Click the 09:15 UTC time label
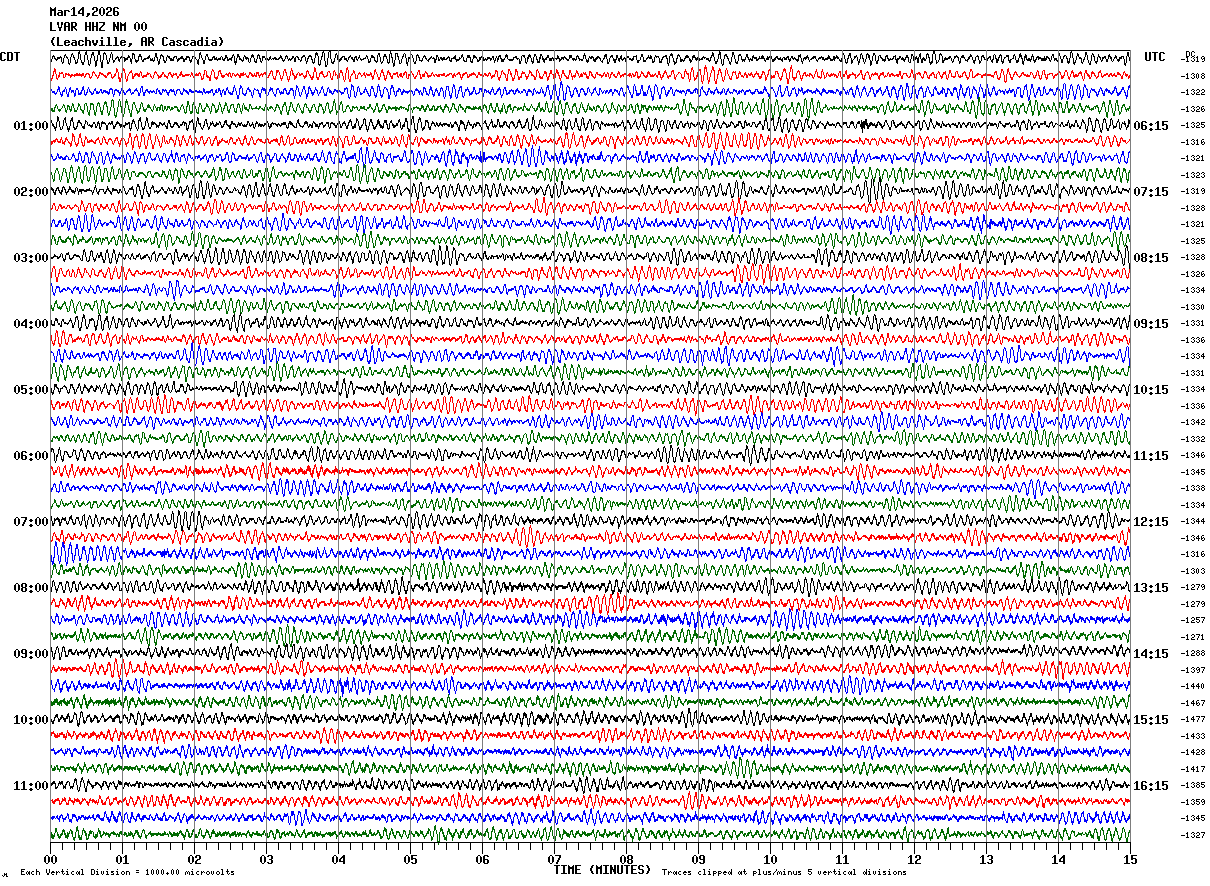 tap(1151, 324)
